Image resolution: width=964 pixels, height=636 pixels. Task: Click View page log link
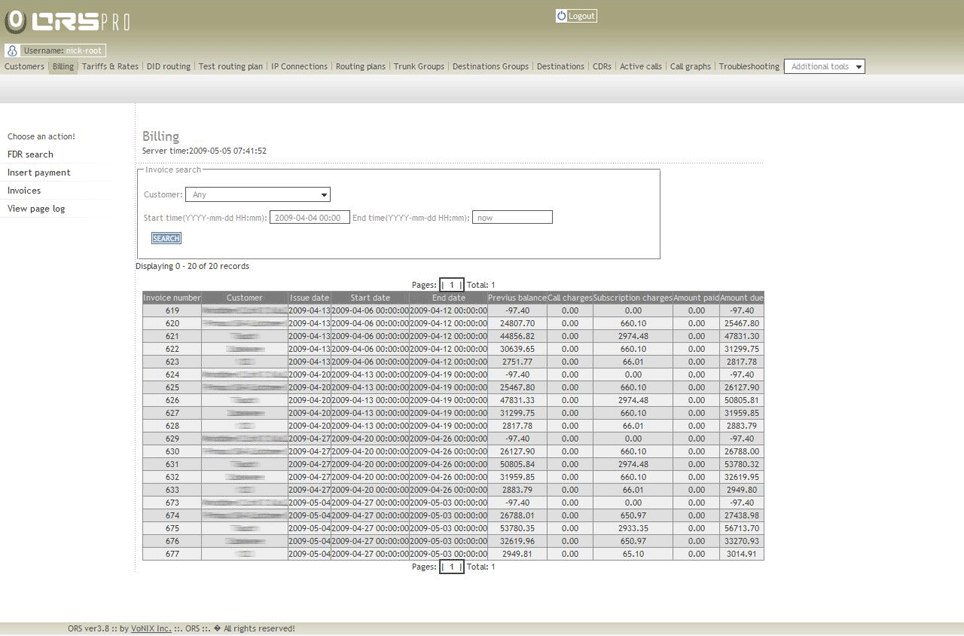click(36, 209)
